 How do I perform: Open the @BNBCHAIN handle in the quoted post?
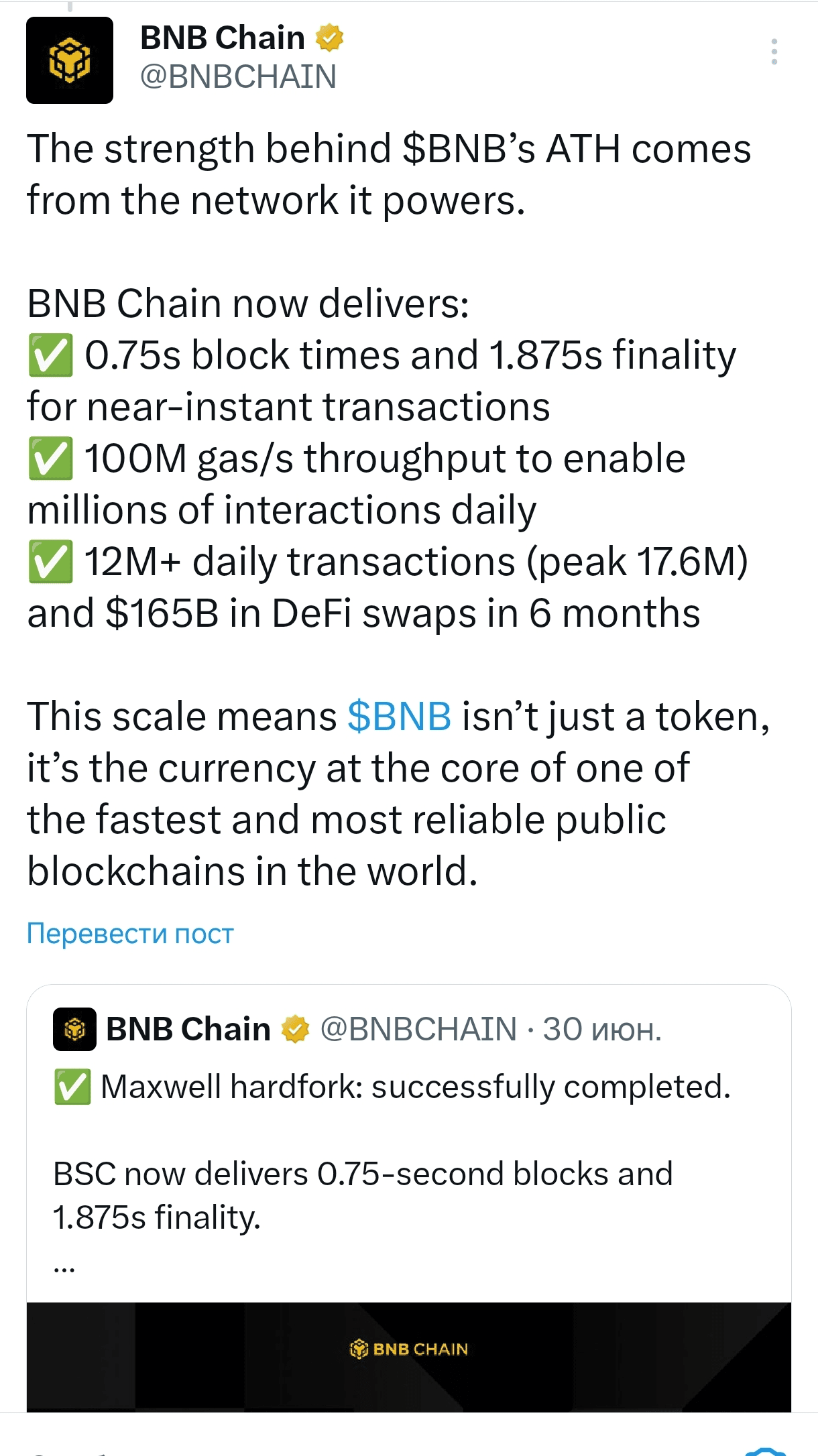[x=418, y=1029]
